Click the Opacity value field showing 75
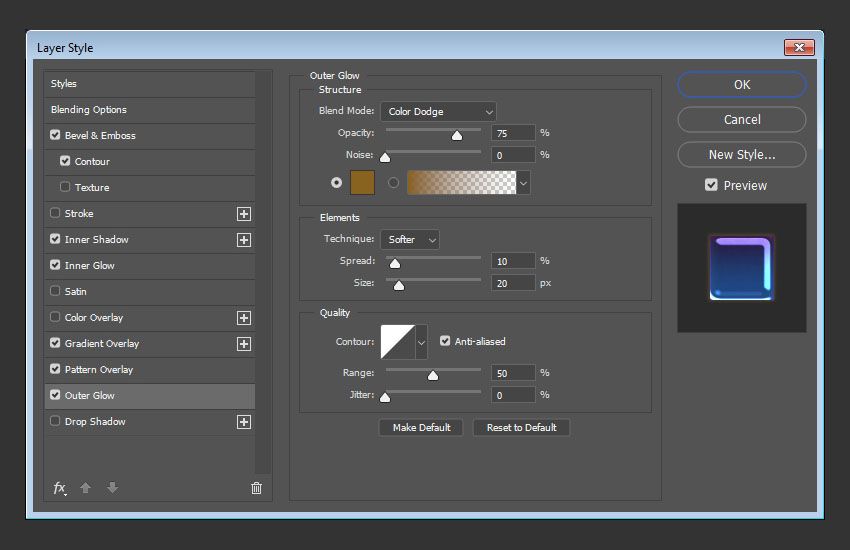Viewport: 850px width, 550px height. tap(513, 133)
